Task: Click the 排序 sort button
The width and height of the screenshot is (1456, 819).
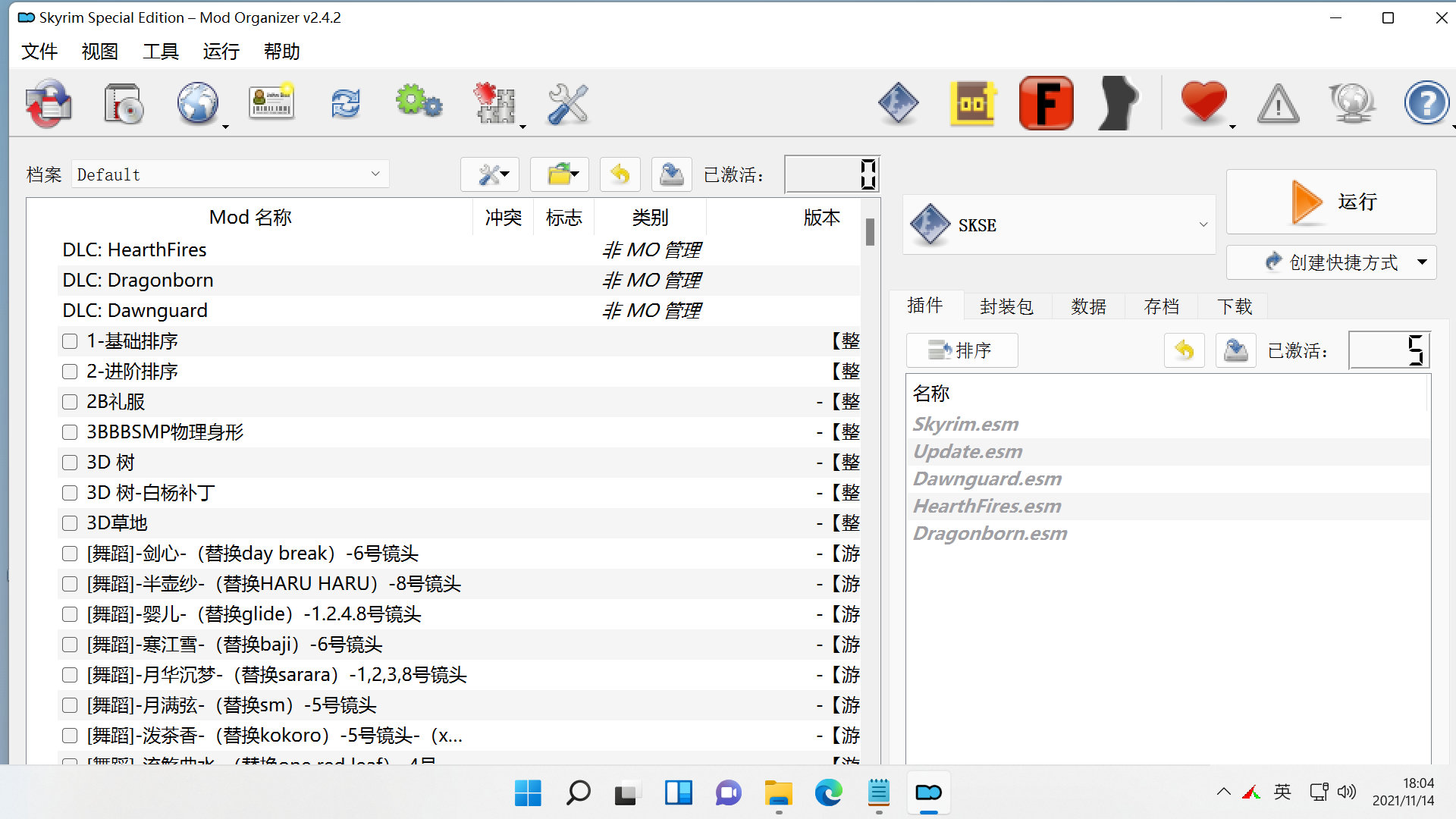Action: 962,350
